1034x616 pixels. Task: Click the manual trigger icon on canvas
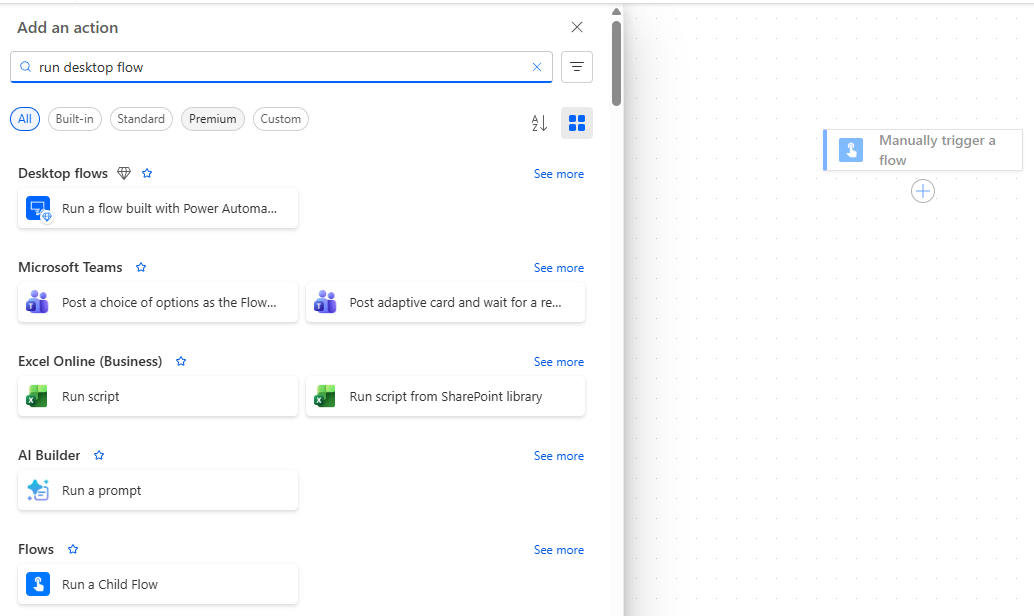click(x=851, y=150)
